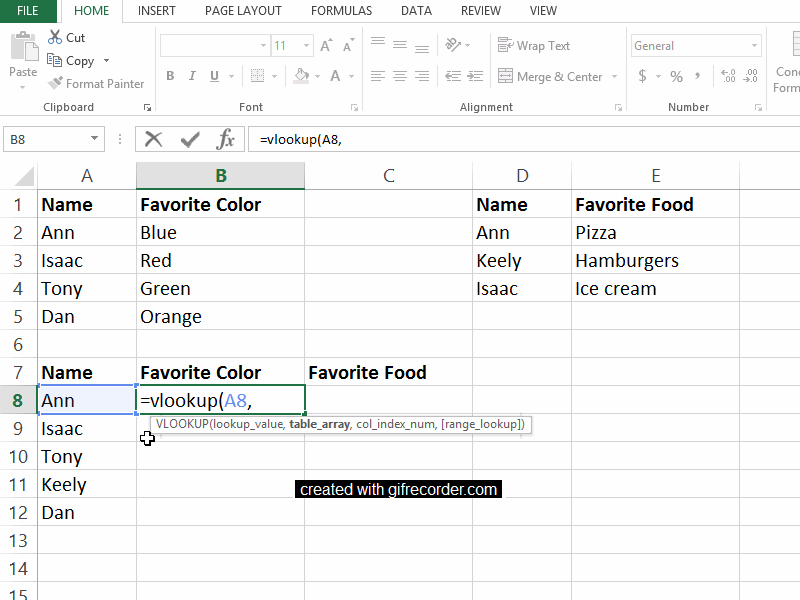Click the Cut scissors icon
The height and width of the screenshot is (600, 800).
pyautogui.click(x=55, y=37)
